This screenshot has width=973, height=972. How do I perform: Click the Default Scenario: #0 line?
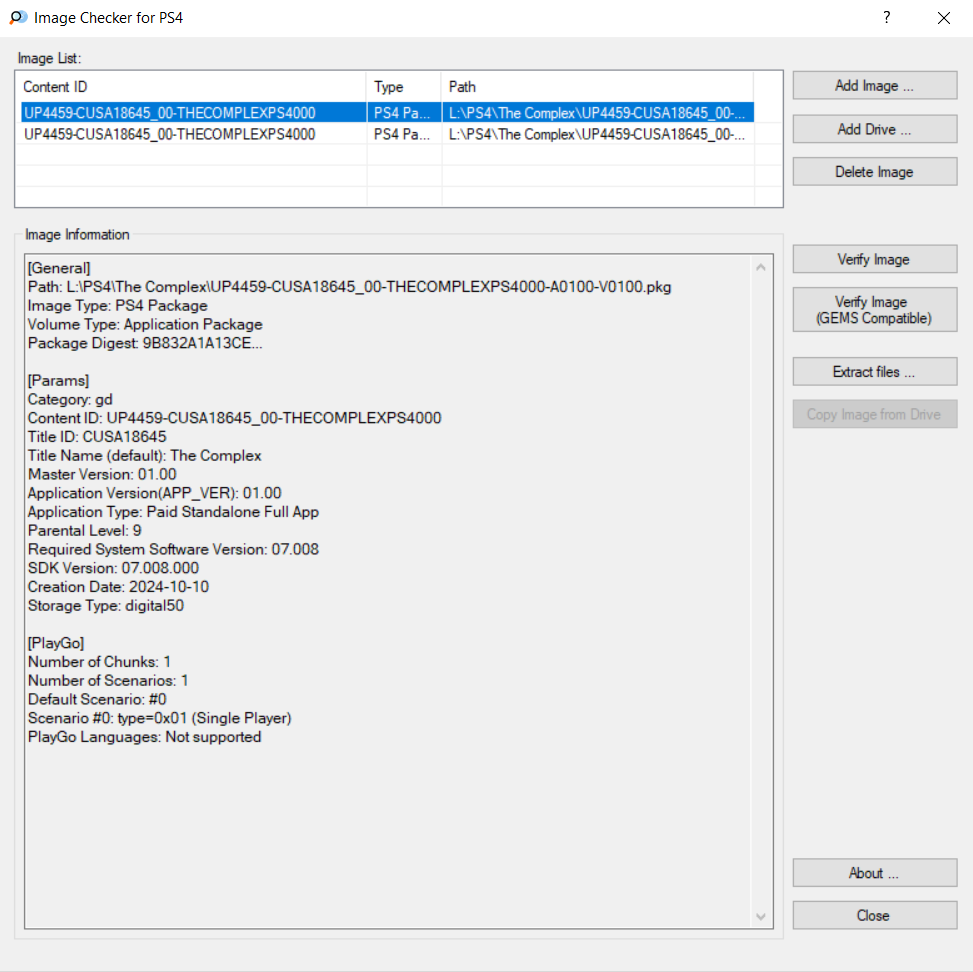97,699
